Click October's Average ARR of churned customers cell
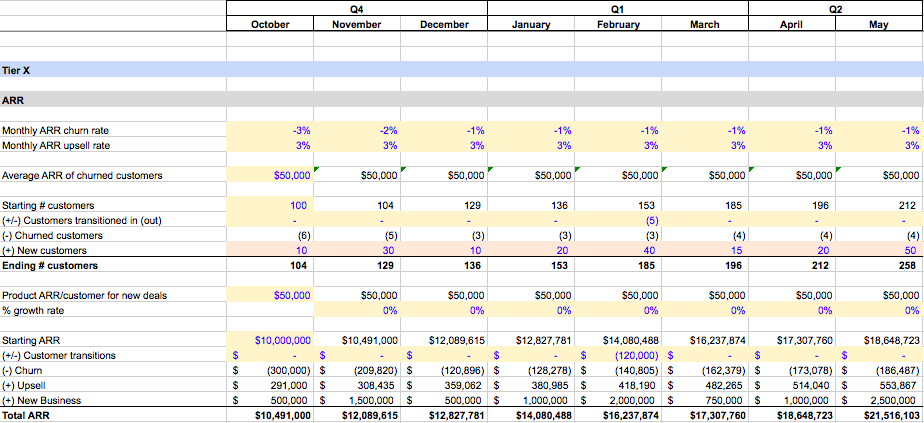The image size is (924, 423). click(x=270, y=175)
